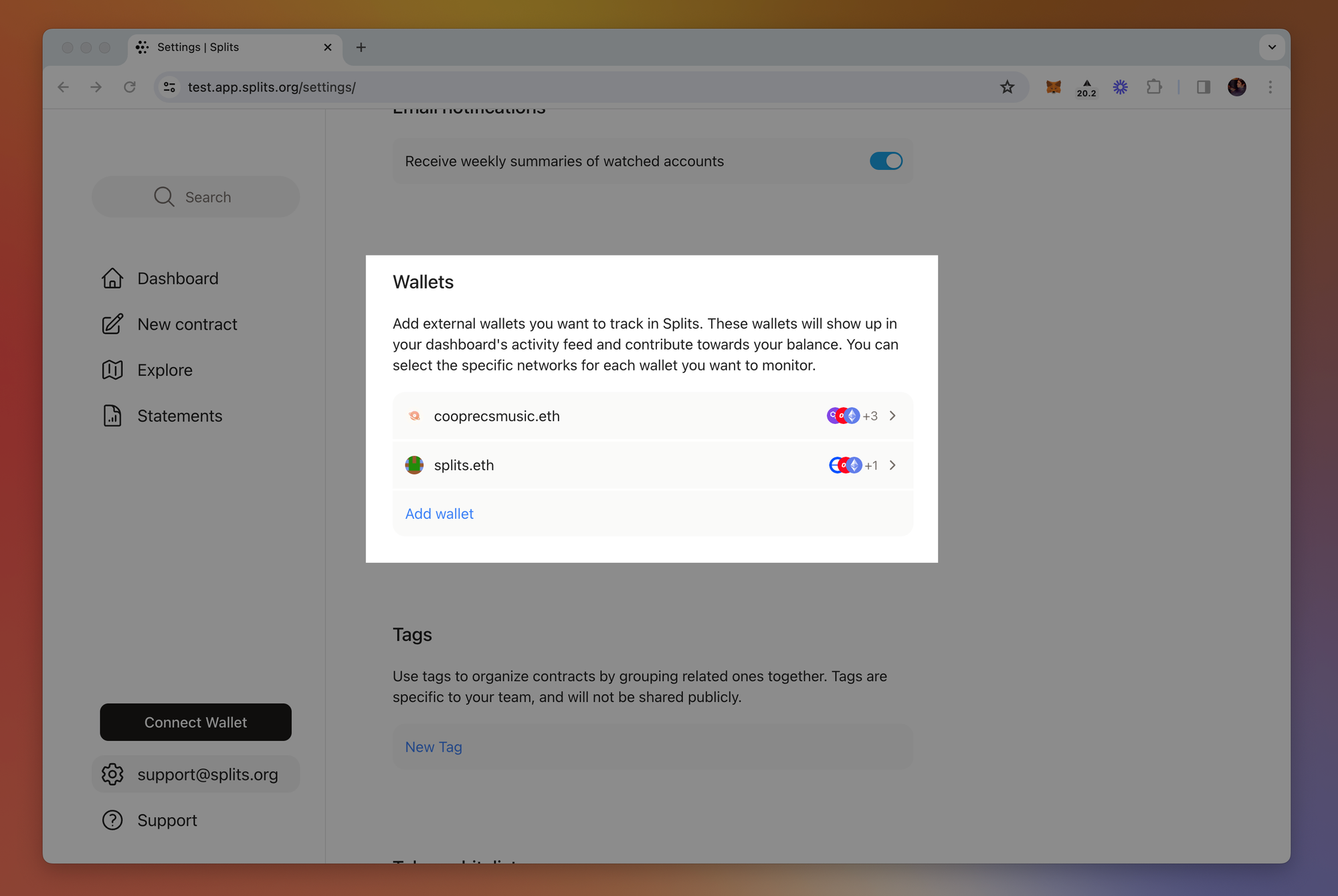Click the New Tag link
Viewport: 1338px width, 896px height.
pos(434,747)
